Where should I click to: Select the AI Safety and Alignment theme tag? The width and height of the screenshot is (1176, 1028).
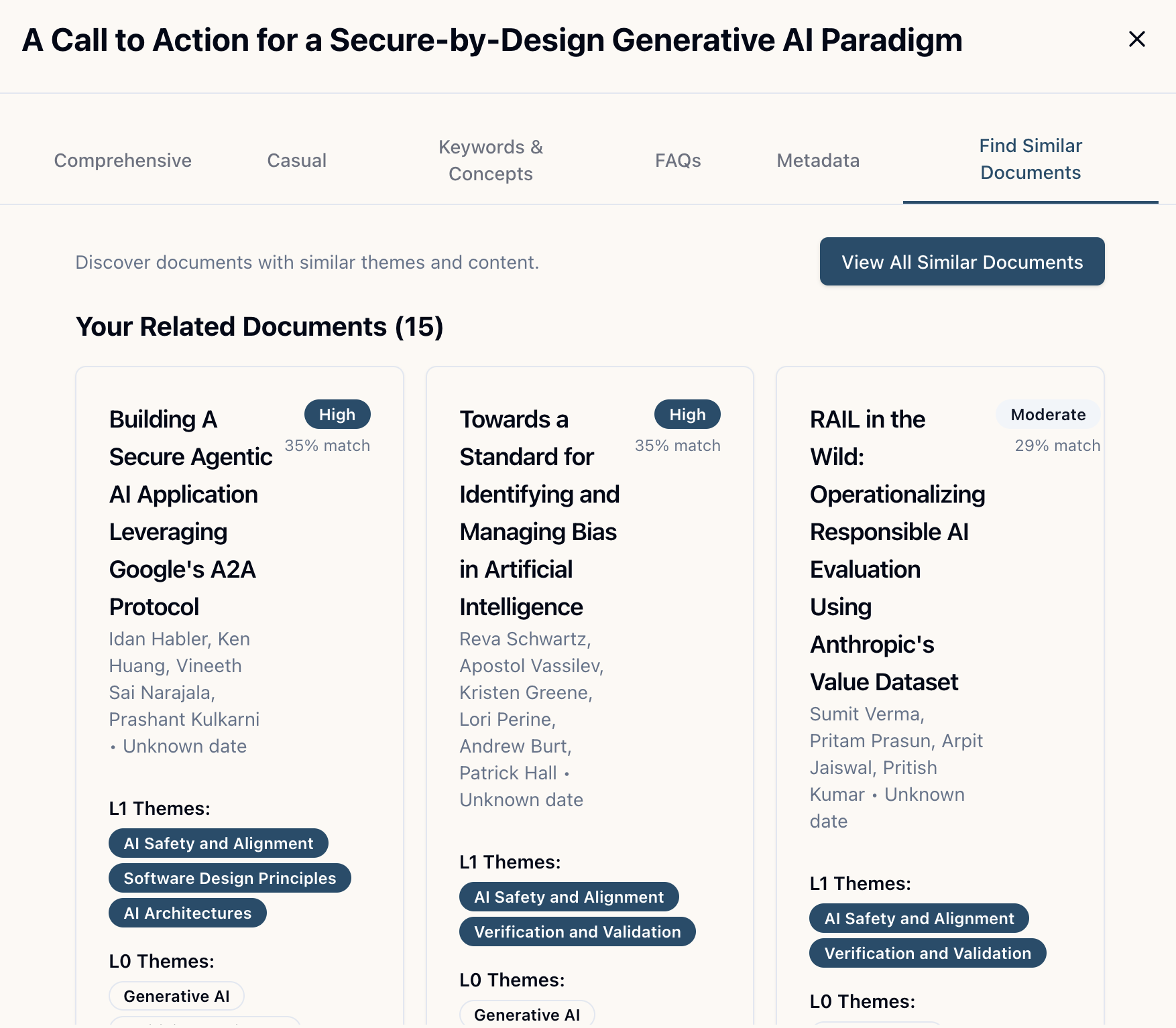click(218, 843)
